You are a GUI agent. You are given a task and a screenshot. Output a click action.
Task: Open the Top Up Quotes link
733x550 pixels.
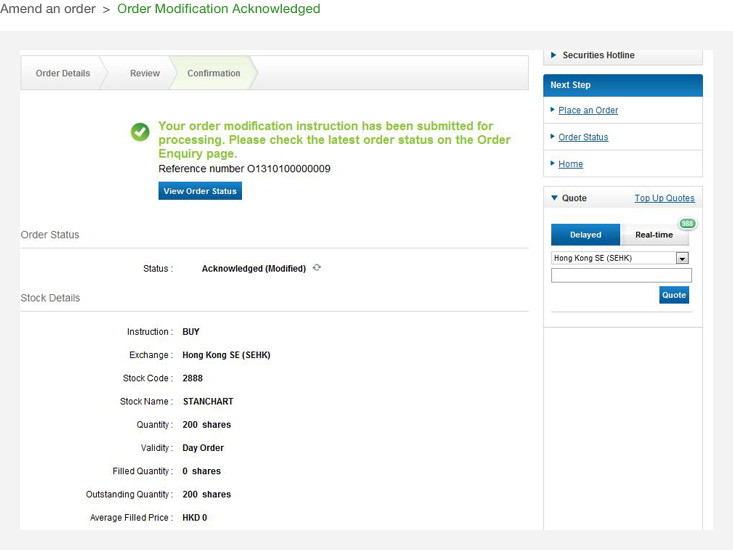point(664,198)
